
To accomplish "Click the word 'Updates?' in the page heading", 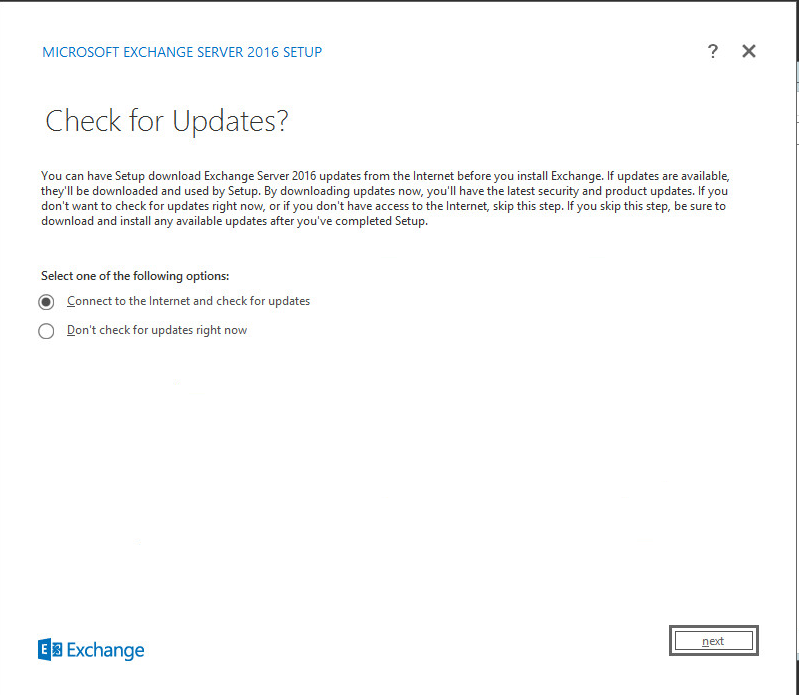I will click(x=230, y=121).
